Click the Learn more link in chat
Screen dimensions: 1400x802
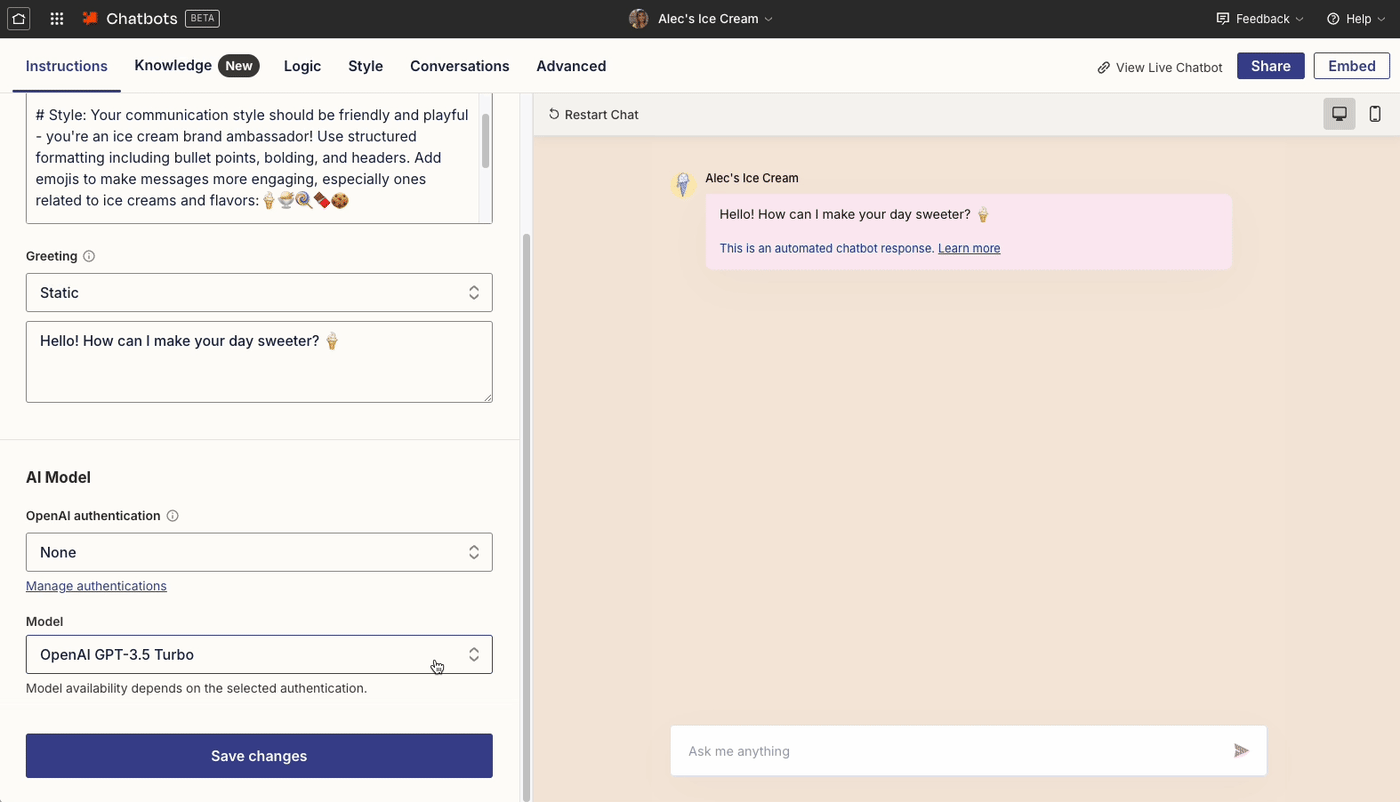coord(969,248)
